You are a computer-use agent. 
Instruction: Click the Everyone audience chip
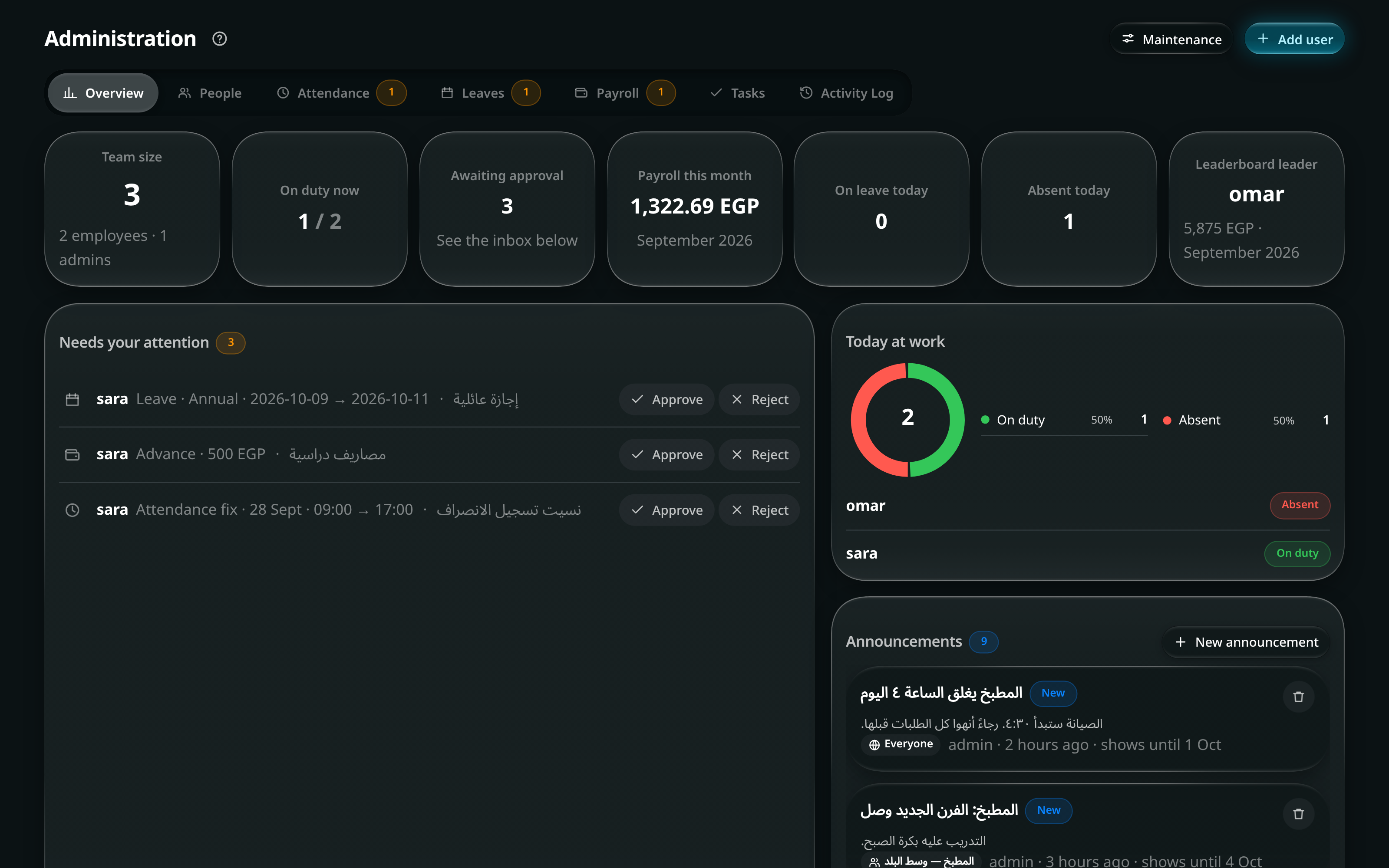point(900,745)
